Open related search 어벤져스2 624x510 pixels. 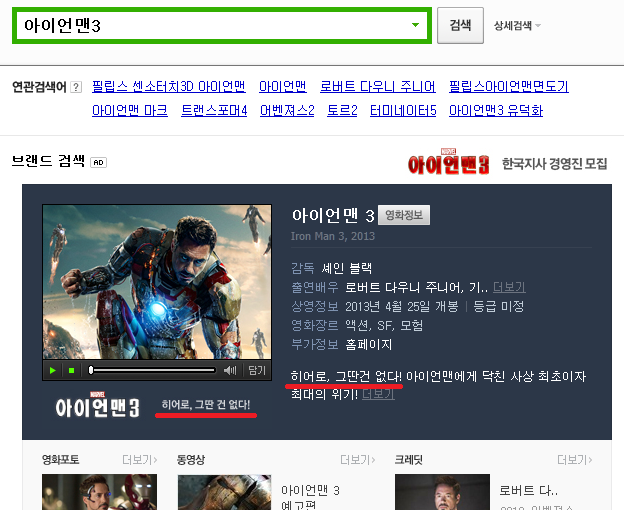click(287, 111)
